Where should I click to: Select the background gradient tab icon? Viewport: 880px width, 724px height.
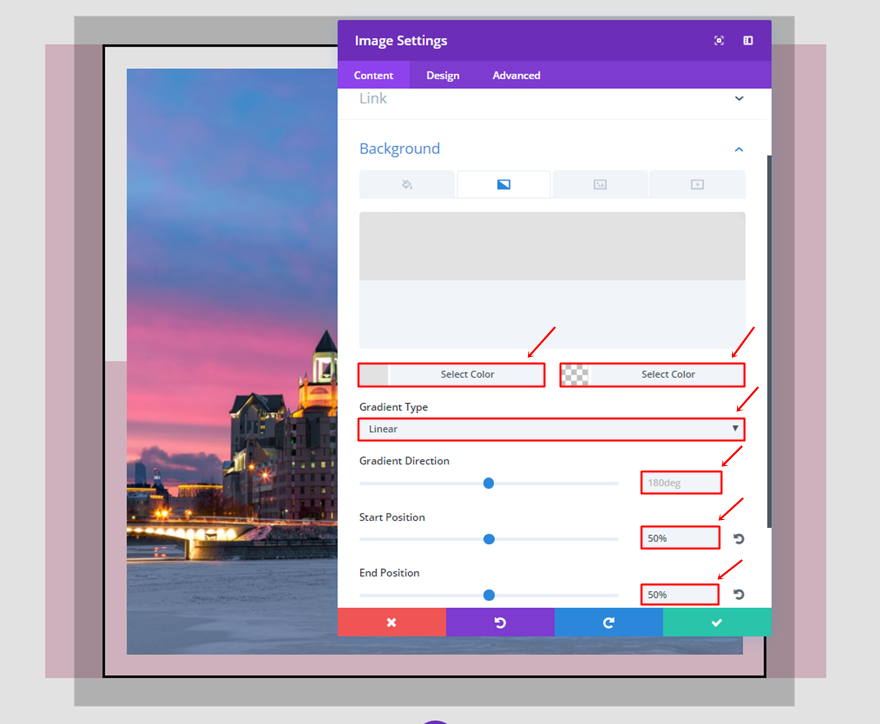(503, 185)
